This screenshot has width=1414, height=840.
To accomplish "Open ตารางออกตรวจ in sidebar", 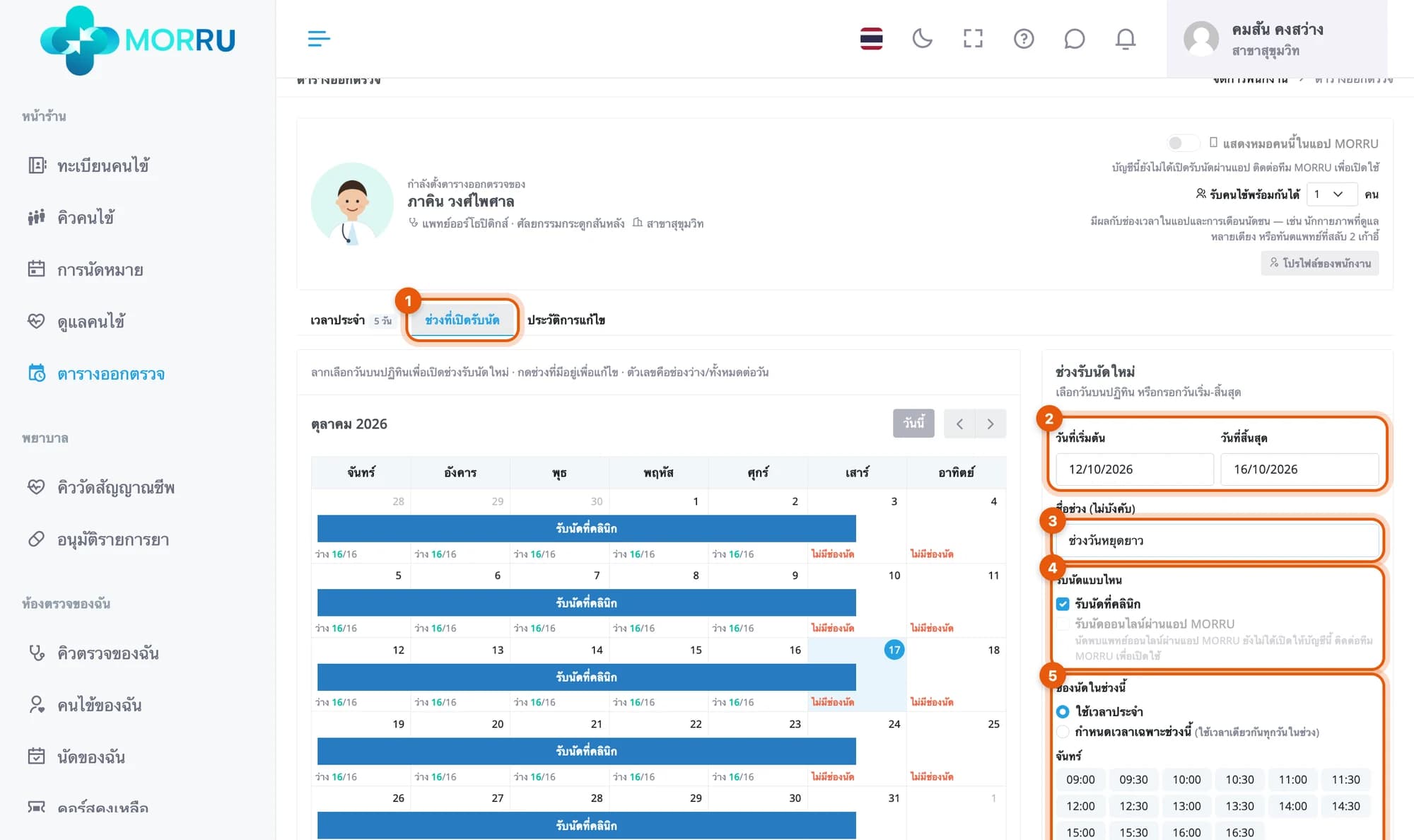I will 96,373.
